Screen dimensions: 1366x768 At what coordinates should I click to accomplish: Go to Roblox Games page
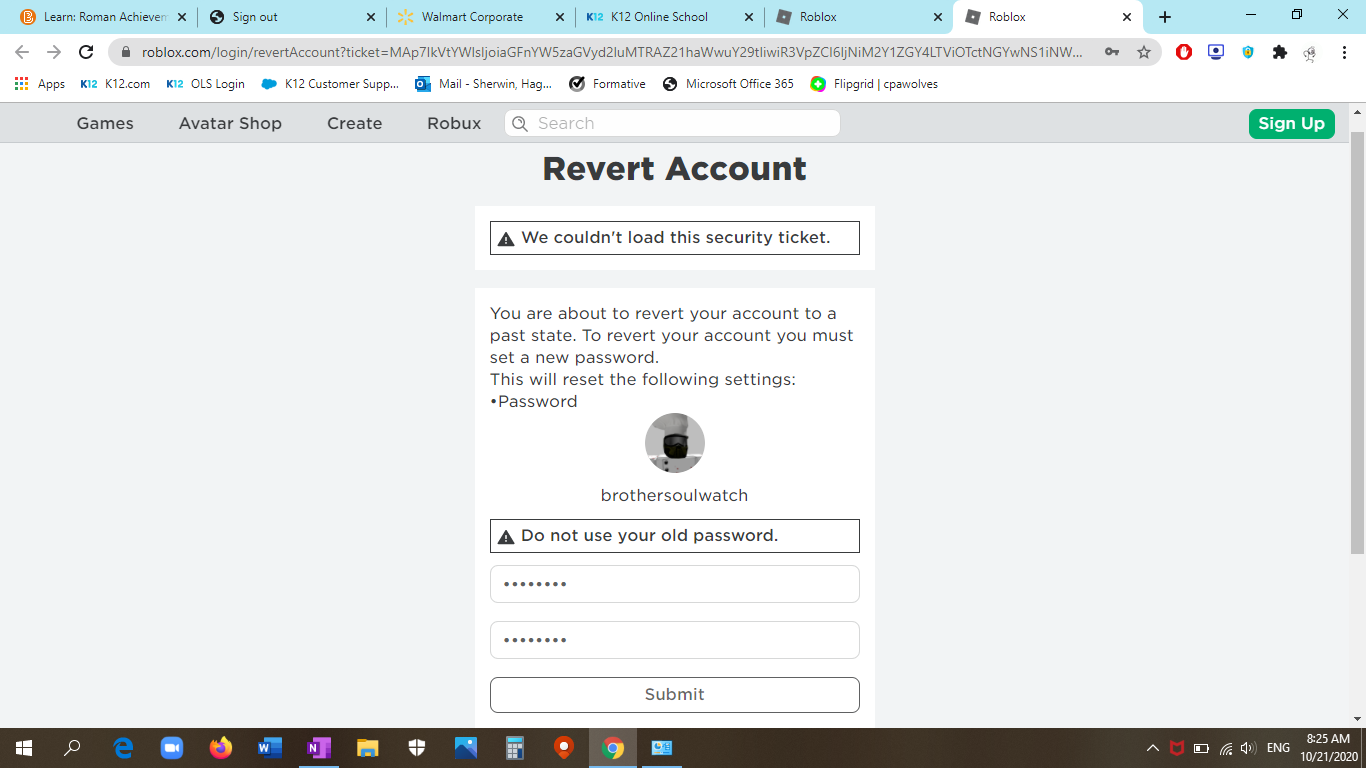[x=105, y=123]
